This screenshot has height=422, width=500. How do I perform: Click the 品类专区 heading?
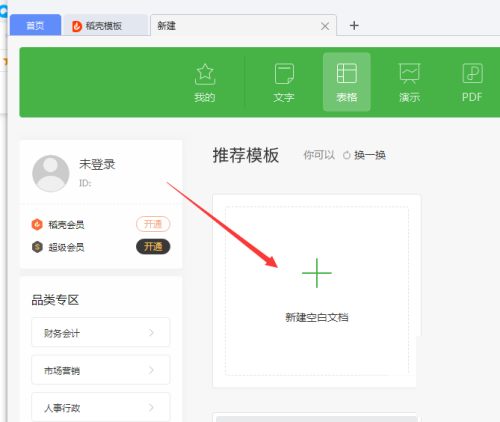pyautogui.click(x=55, y=300)
